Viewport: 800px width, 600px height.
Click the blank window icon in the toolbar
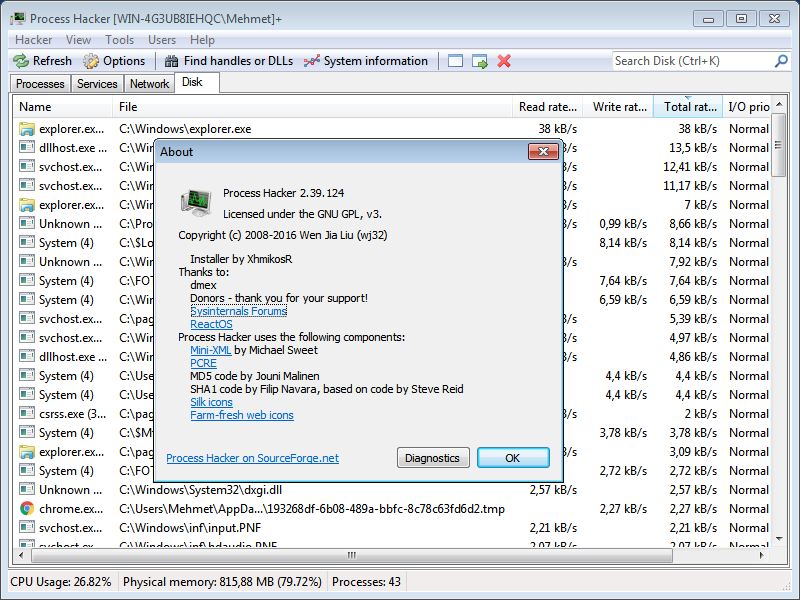455,61
